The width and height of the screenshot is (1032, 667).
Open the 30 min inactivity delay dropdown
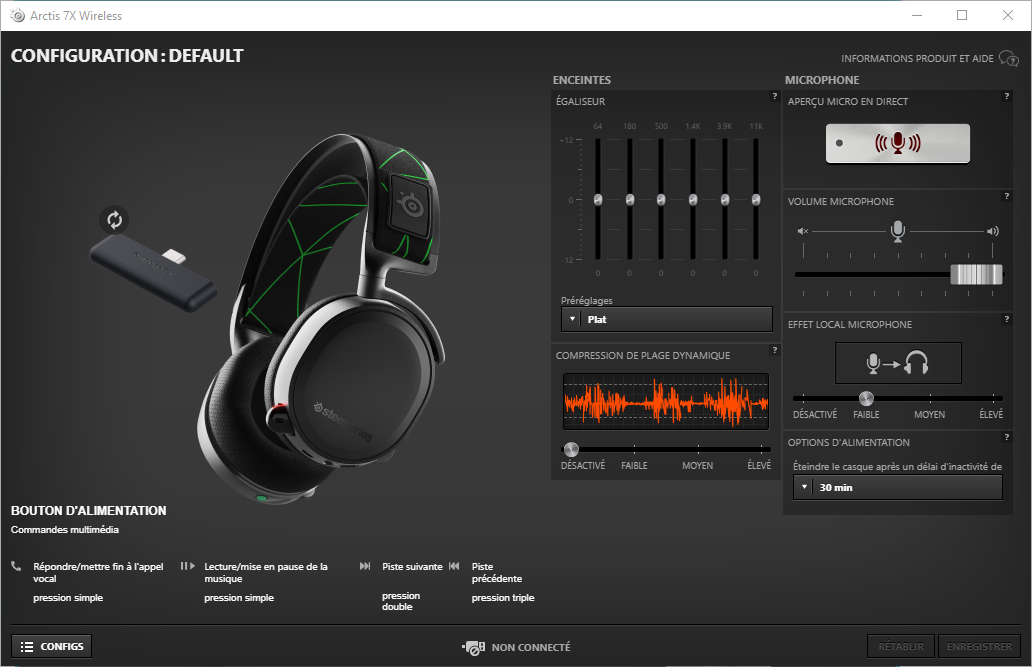click(x=898, y=487)
